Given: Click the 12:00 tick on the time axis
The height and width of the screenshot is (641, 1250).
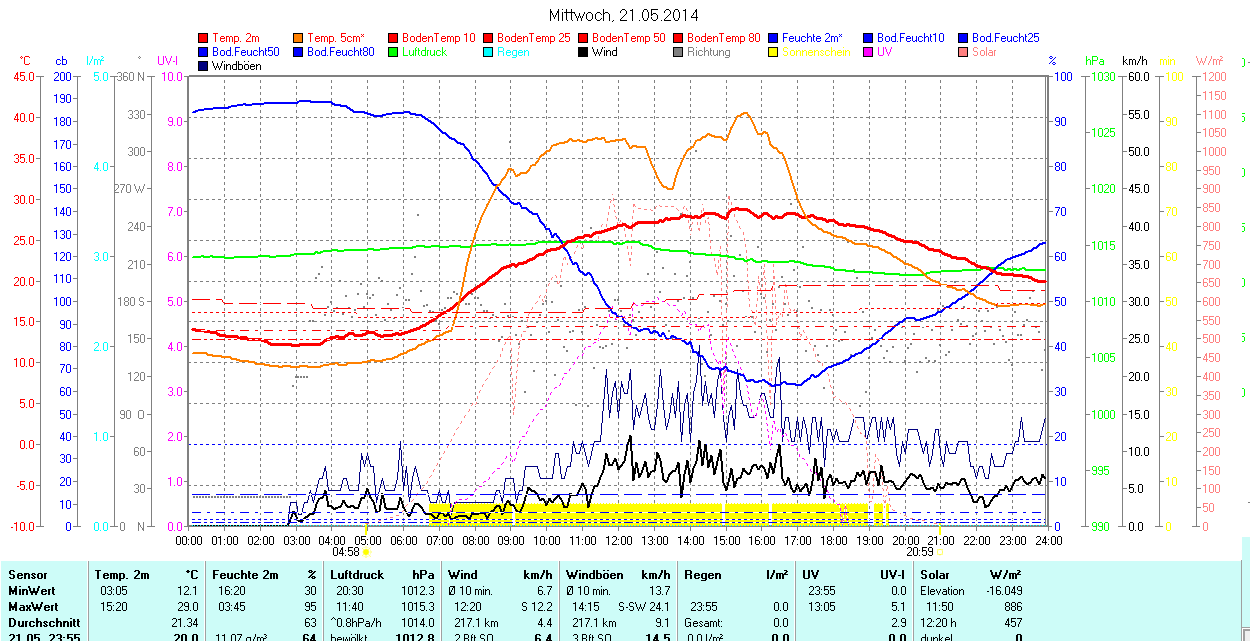Looking at the screenshot, I should click(618, 540).
